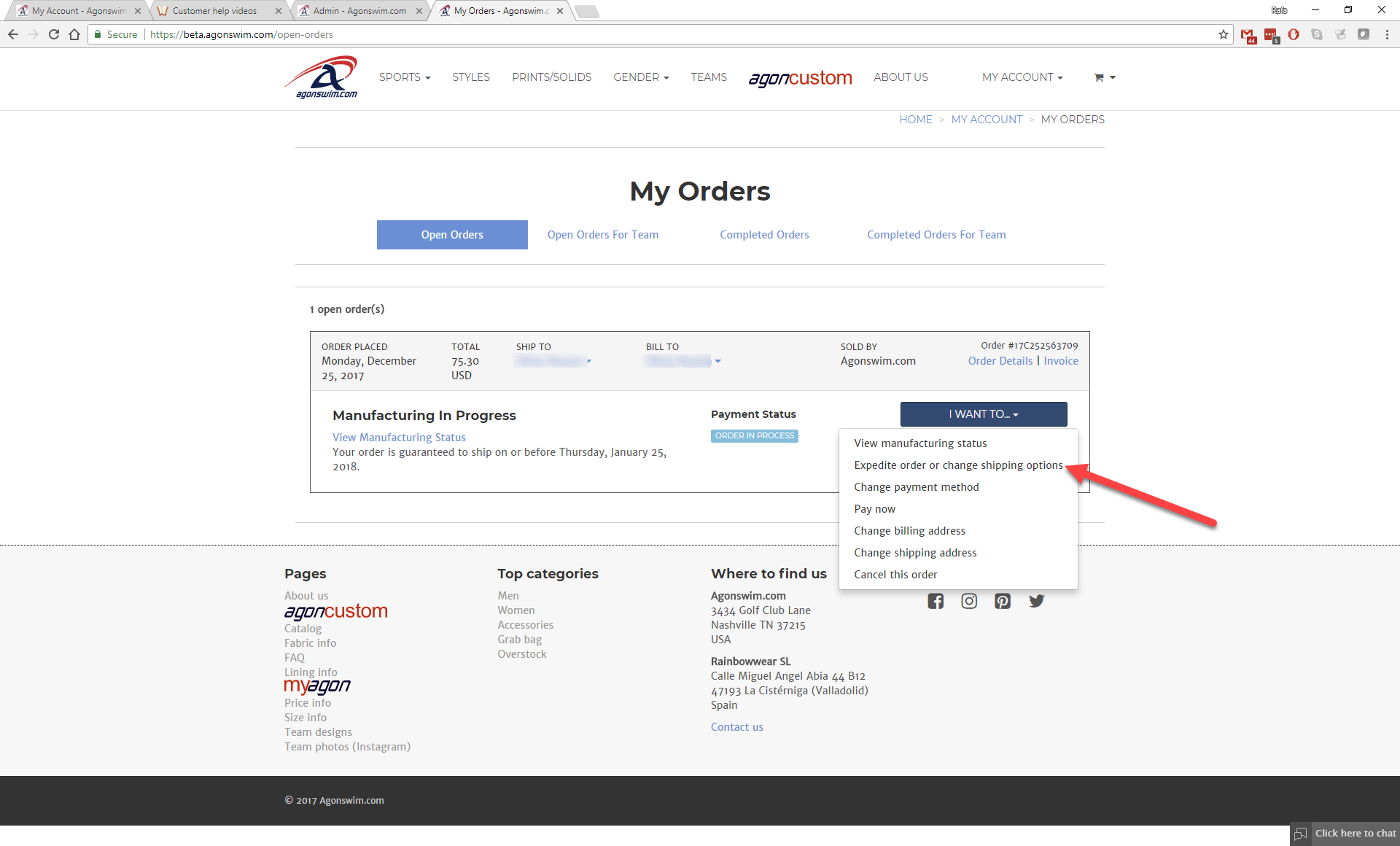Open the myagon logo in footer

click(317, 686)
